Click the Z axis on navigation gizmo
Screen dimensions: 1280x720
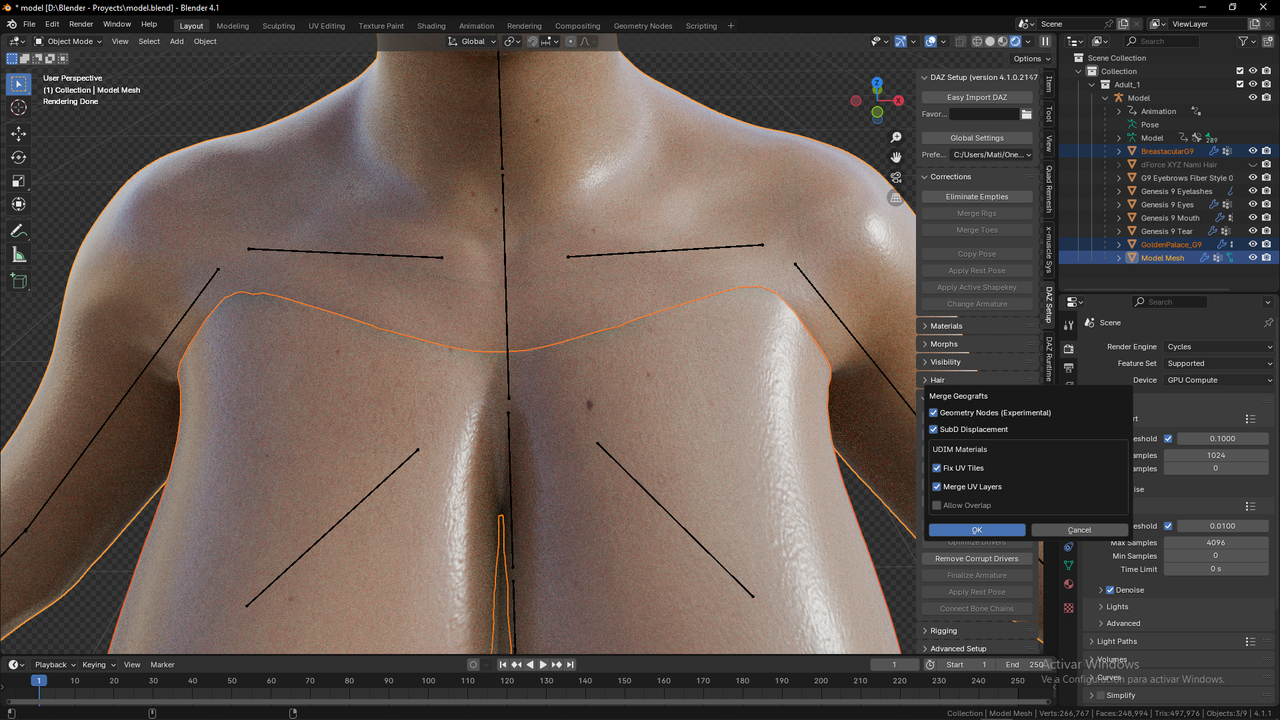pyautogui.click(x=877, y=83)
